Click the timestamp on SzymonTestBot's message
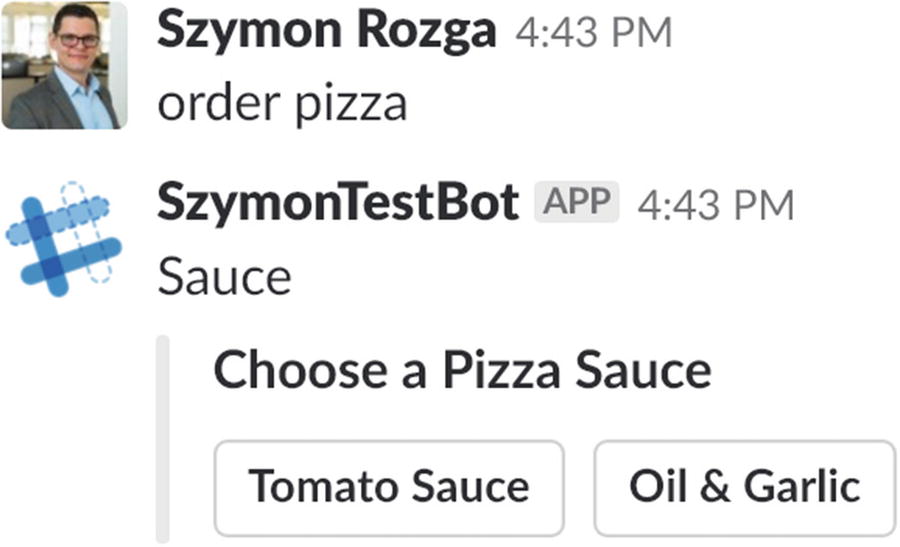The width and height of the screenshot is (900, 547). coord(715,206)
